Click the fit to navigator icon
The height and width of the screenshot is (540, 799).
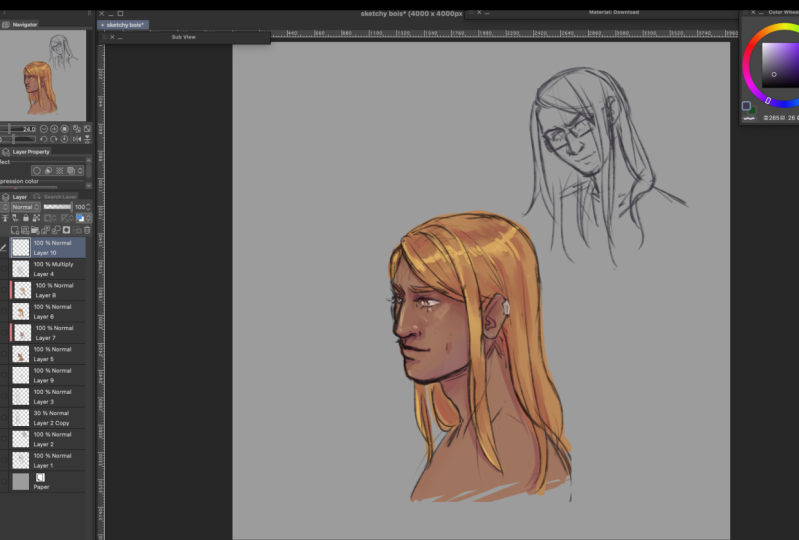[x=76, y=129]
